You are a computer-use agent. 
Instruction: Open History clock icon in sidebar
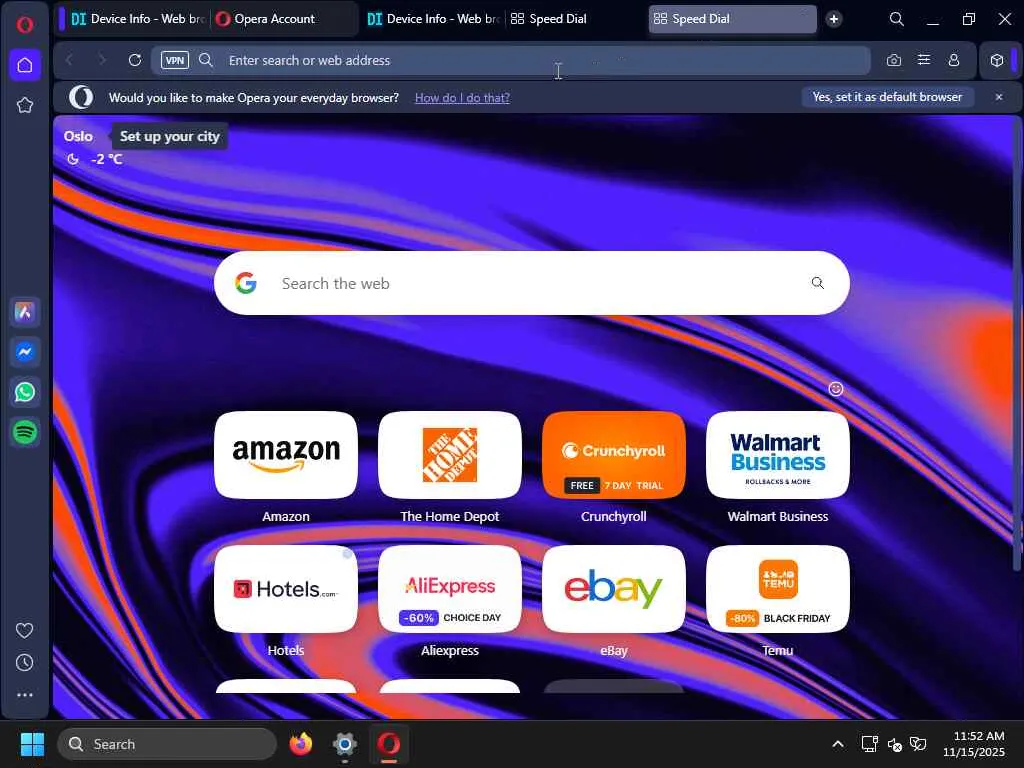(x=25, y=663)
